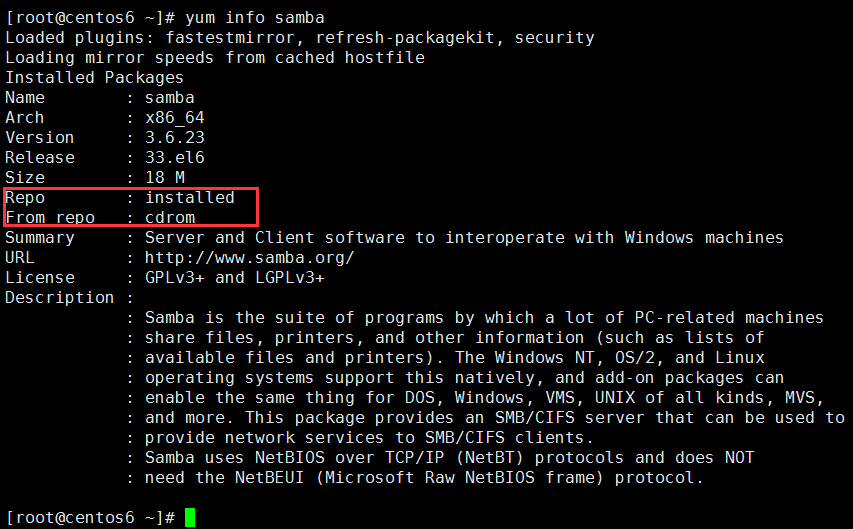Click the 'Loading mirror speeds' line
The width and height of the screenshot is (853, 529).
click(x=215, y=58)
